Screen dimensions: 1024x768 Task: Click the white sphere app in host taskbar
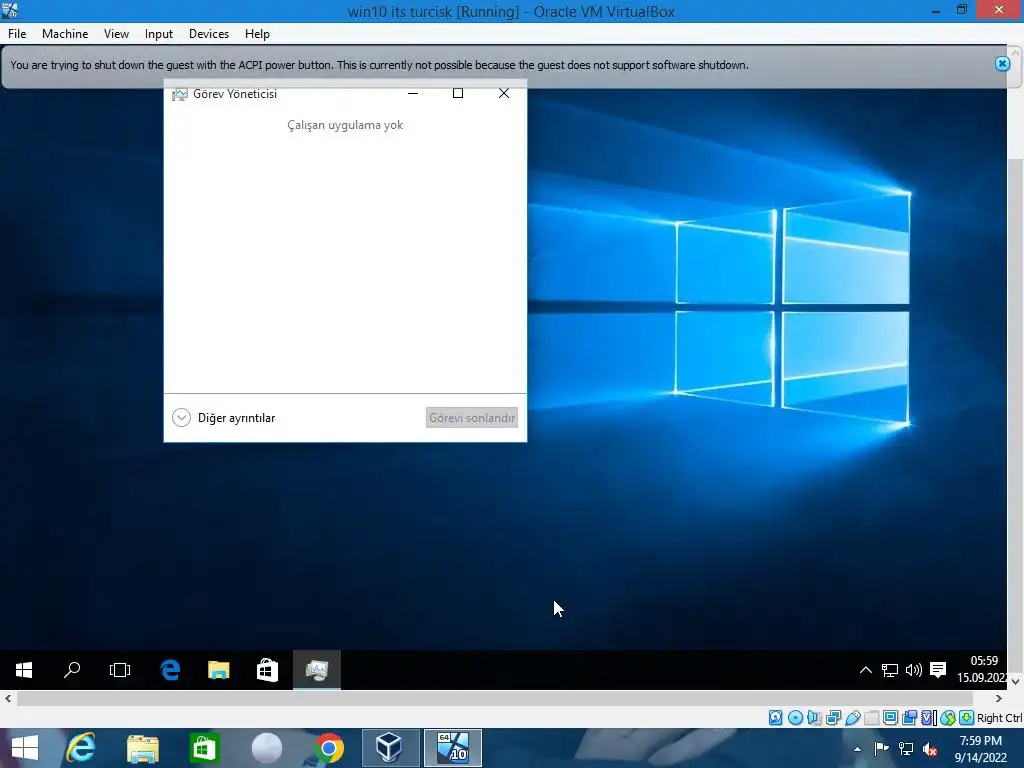point(266,748)
